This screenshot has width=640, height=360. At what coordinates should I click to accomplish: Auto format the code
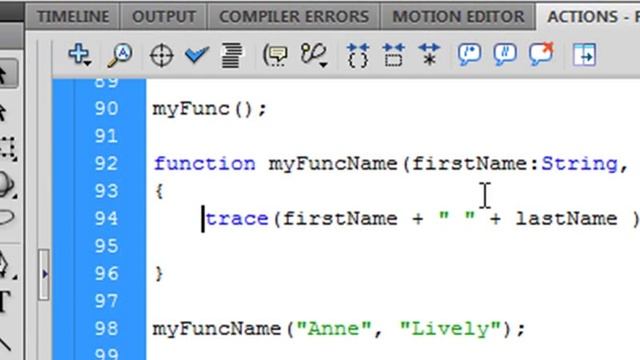coord(231,55)
